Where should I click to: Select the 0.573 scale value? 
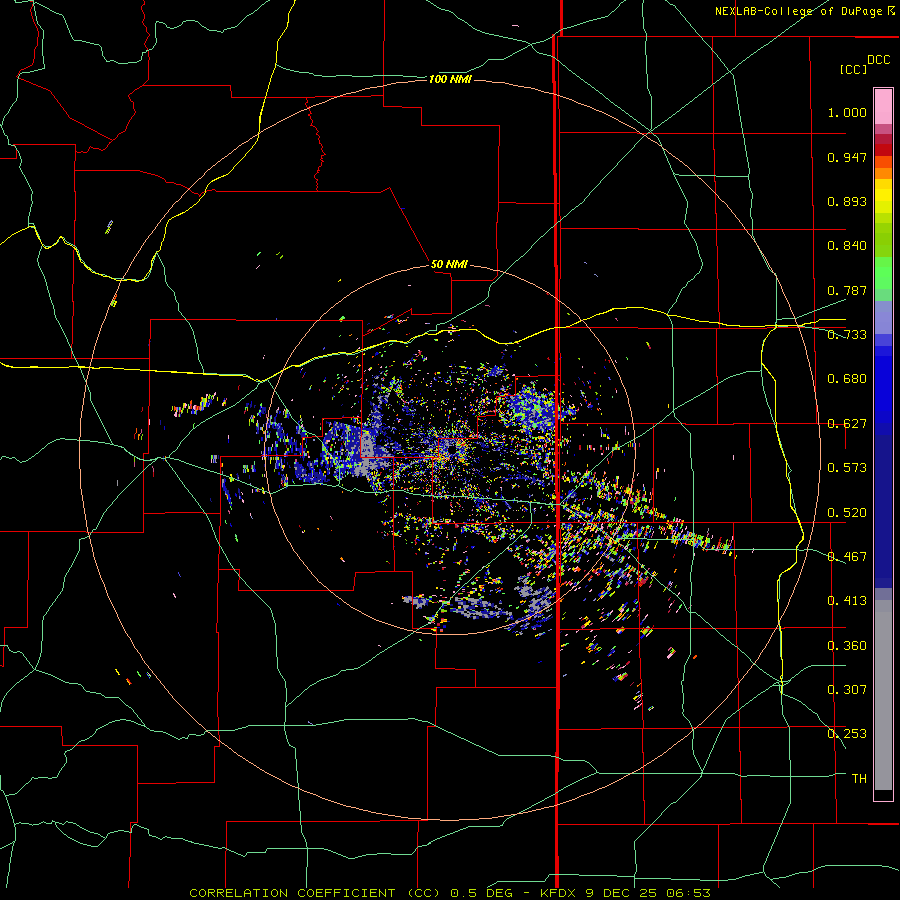pos(847,468)
